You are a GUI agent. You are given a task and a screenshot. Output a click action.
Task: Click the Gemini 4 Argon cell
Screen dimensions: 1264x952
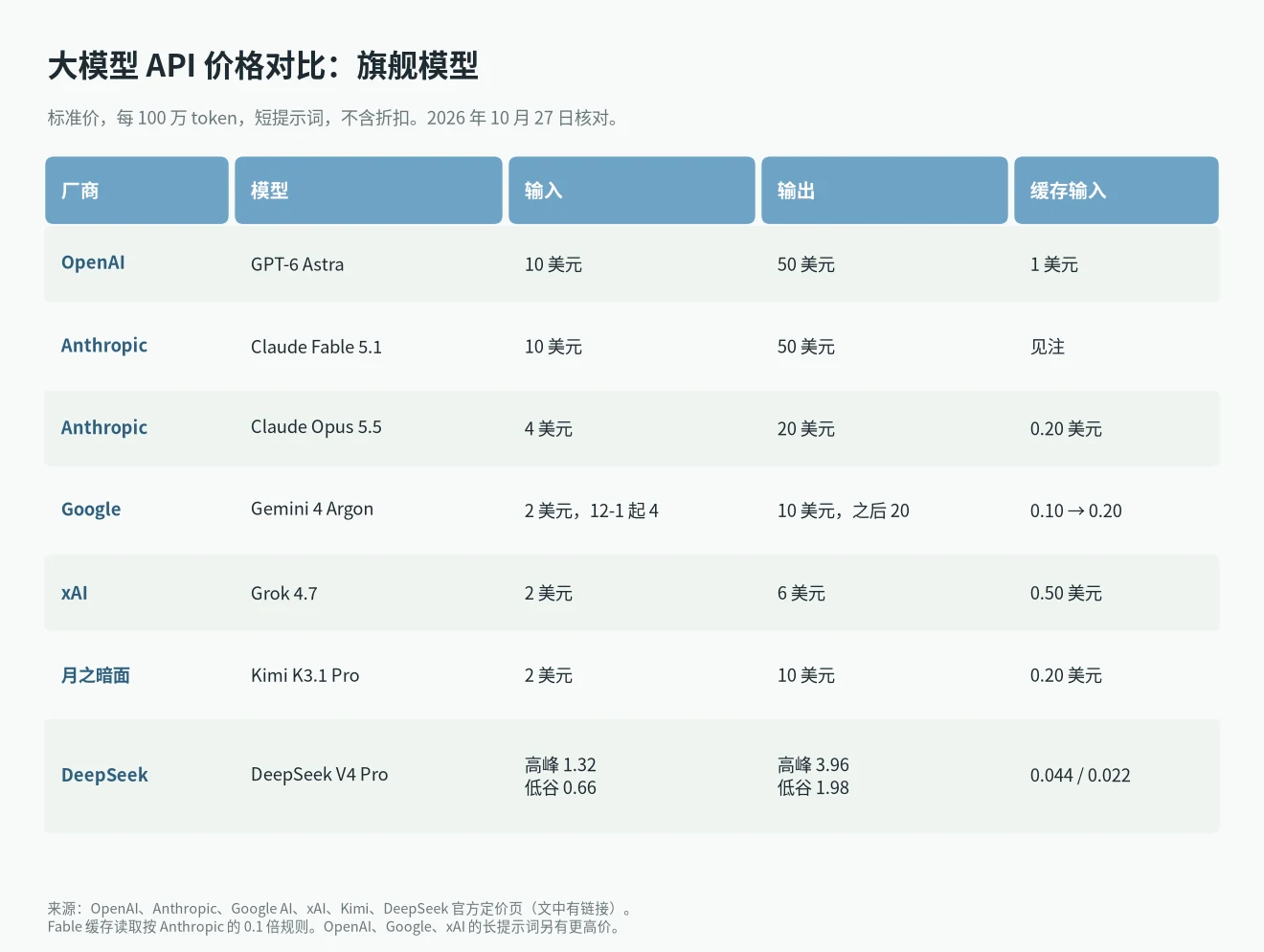(312, 510)
